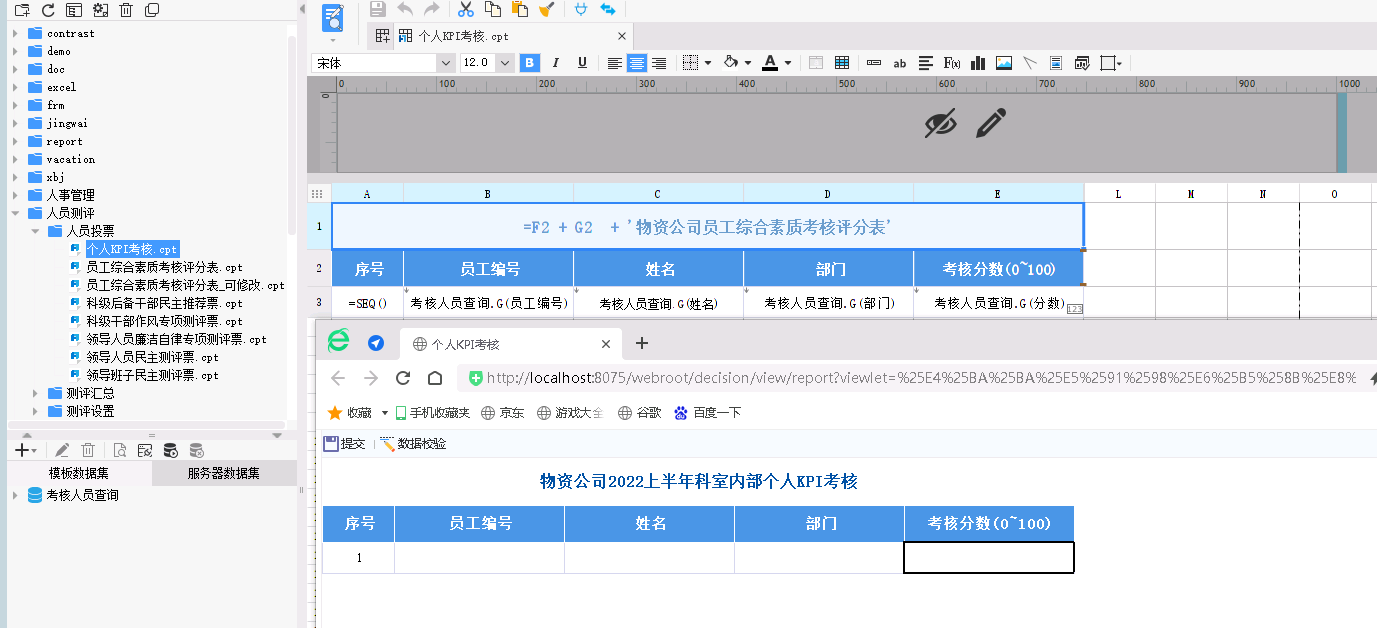The image size is (1377, 628).
Task: Expand the 考核人员查询 dataset node
Action: coord(15,495)
